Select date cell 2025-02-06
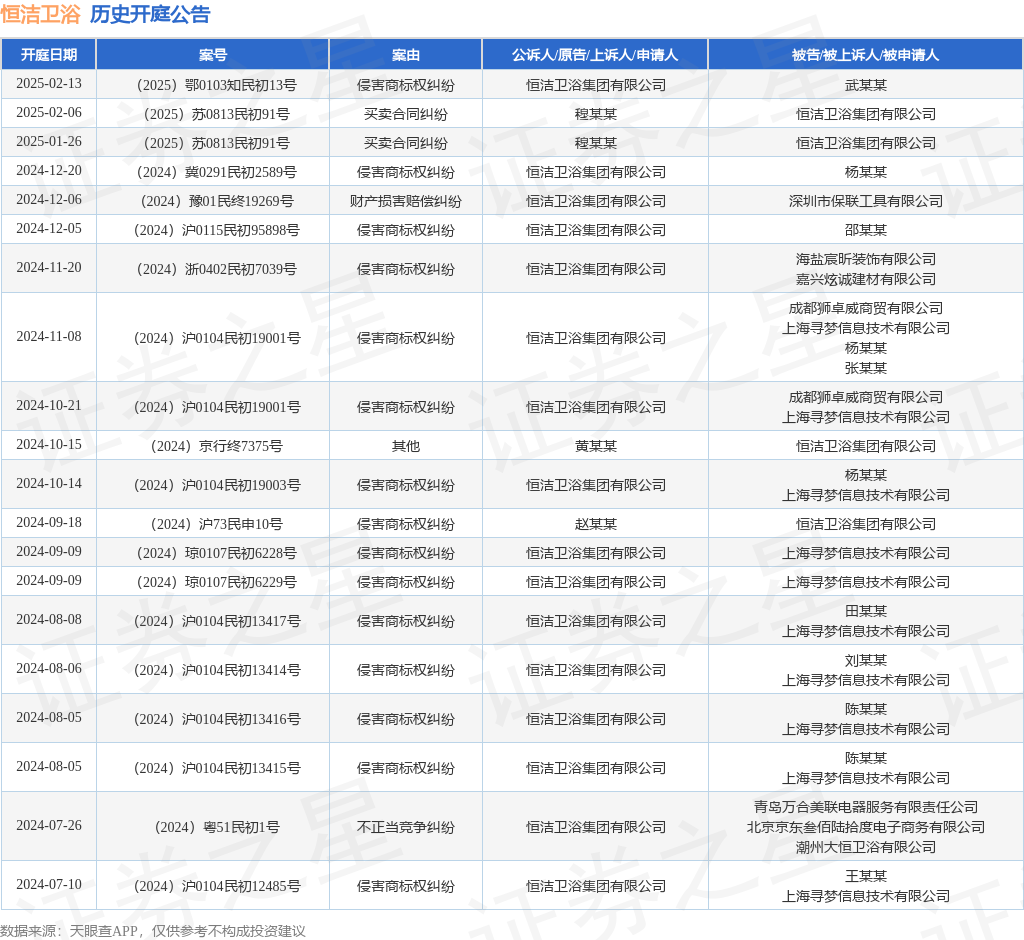 pos(49,112)
